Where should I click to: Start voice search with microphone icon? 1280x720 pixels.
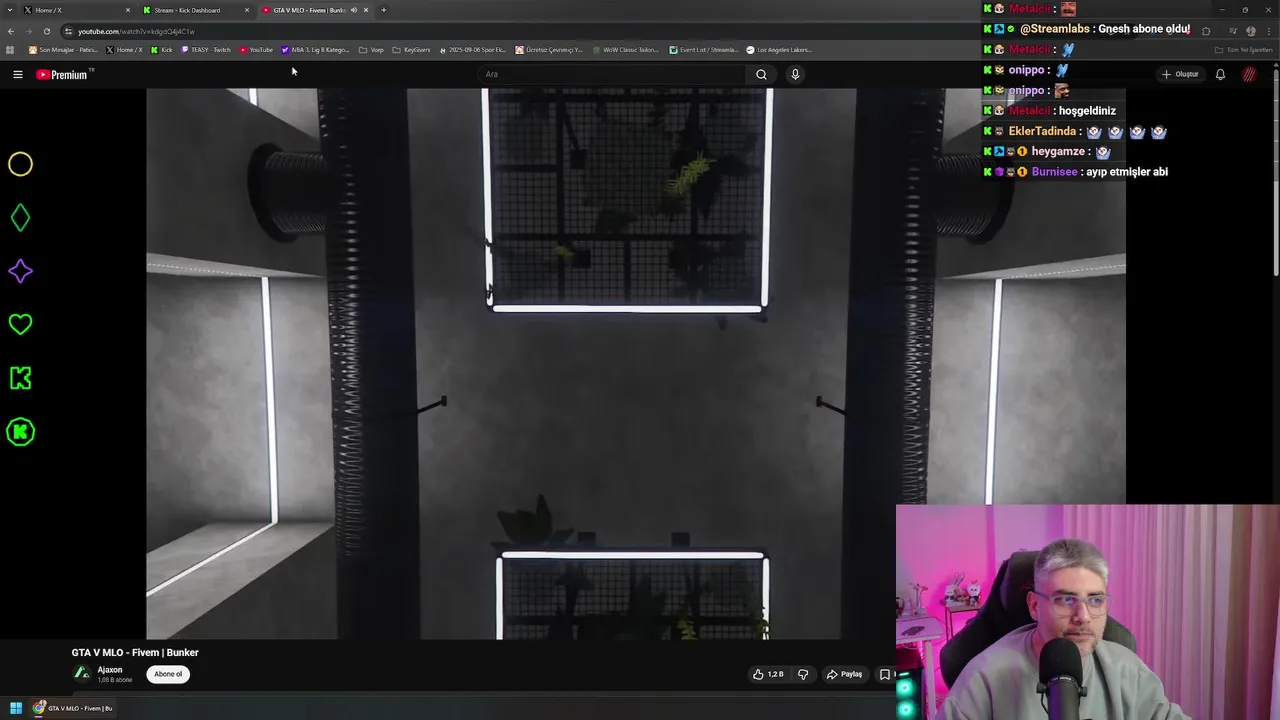795,74
